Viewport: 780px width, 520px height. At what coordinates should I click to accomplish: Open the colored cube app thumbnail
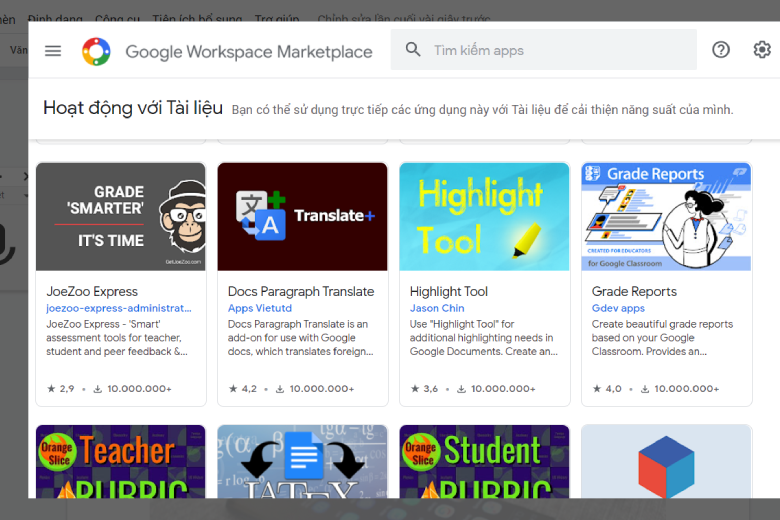666,462
